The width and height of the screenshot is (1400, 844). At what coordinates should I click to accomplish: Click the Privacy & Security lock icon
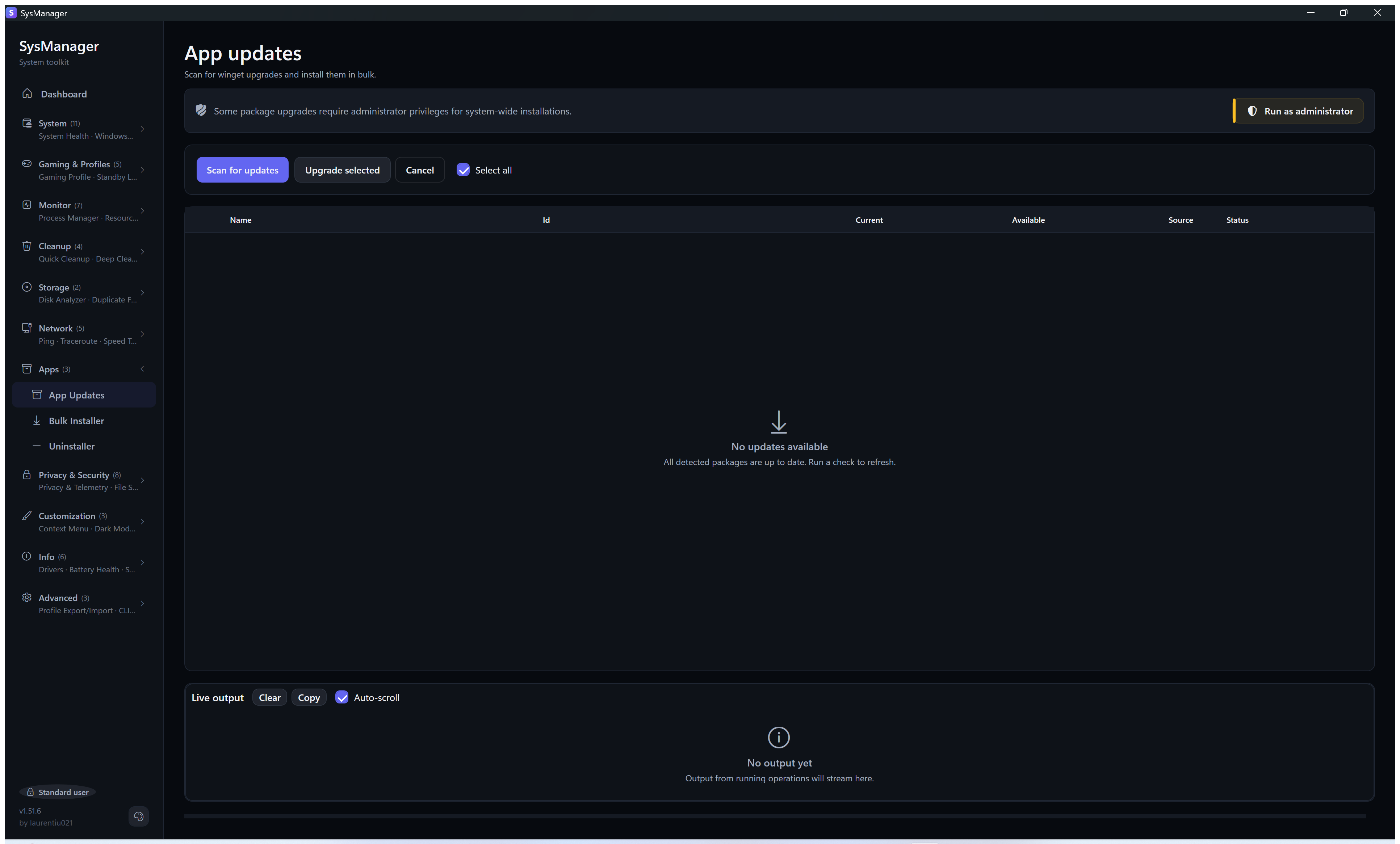click(x=27, y=475)
